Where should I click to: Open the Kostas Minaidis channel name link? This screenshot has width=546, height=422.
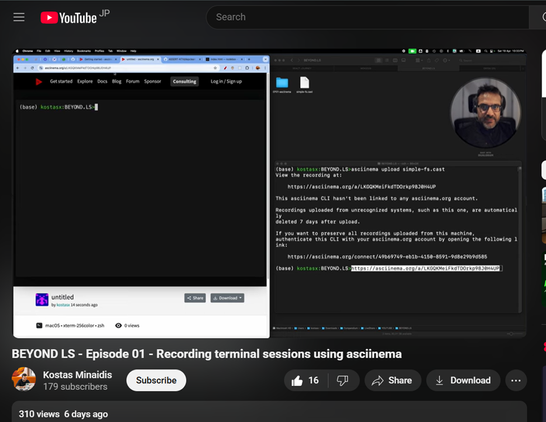77,375
